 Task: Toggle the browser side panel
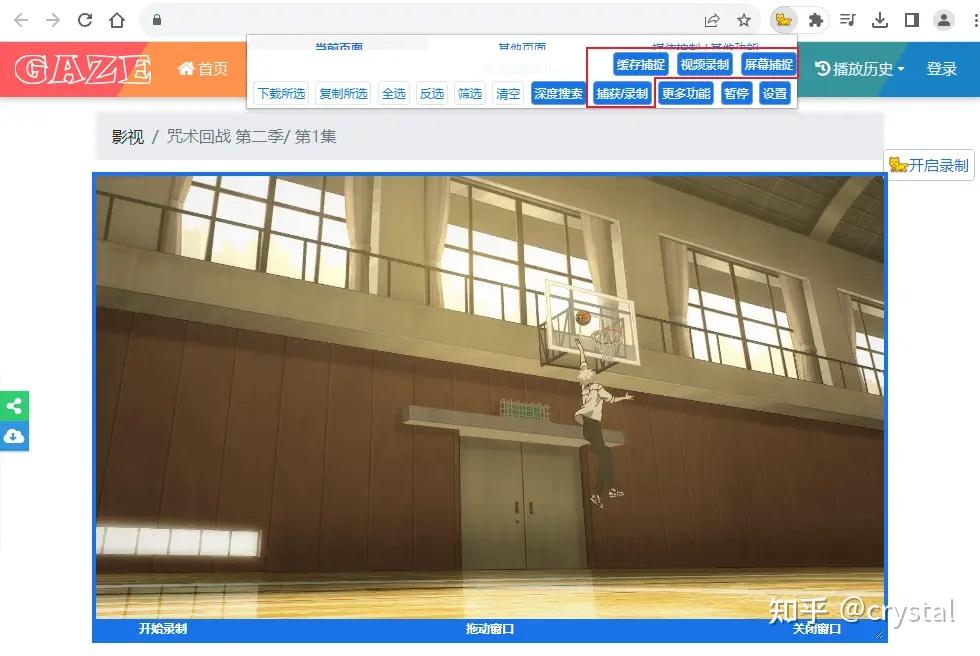click(x=912, y=20)
